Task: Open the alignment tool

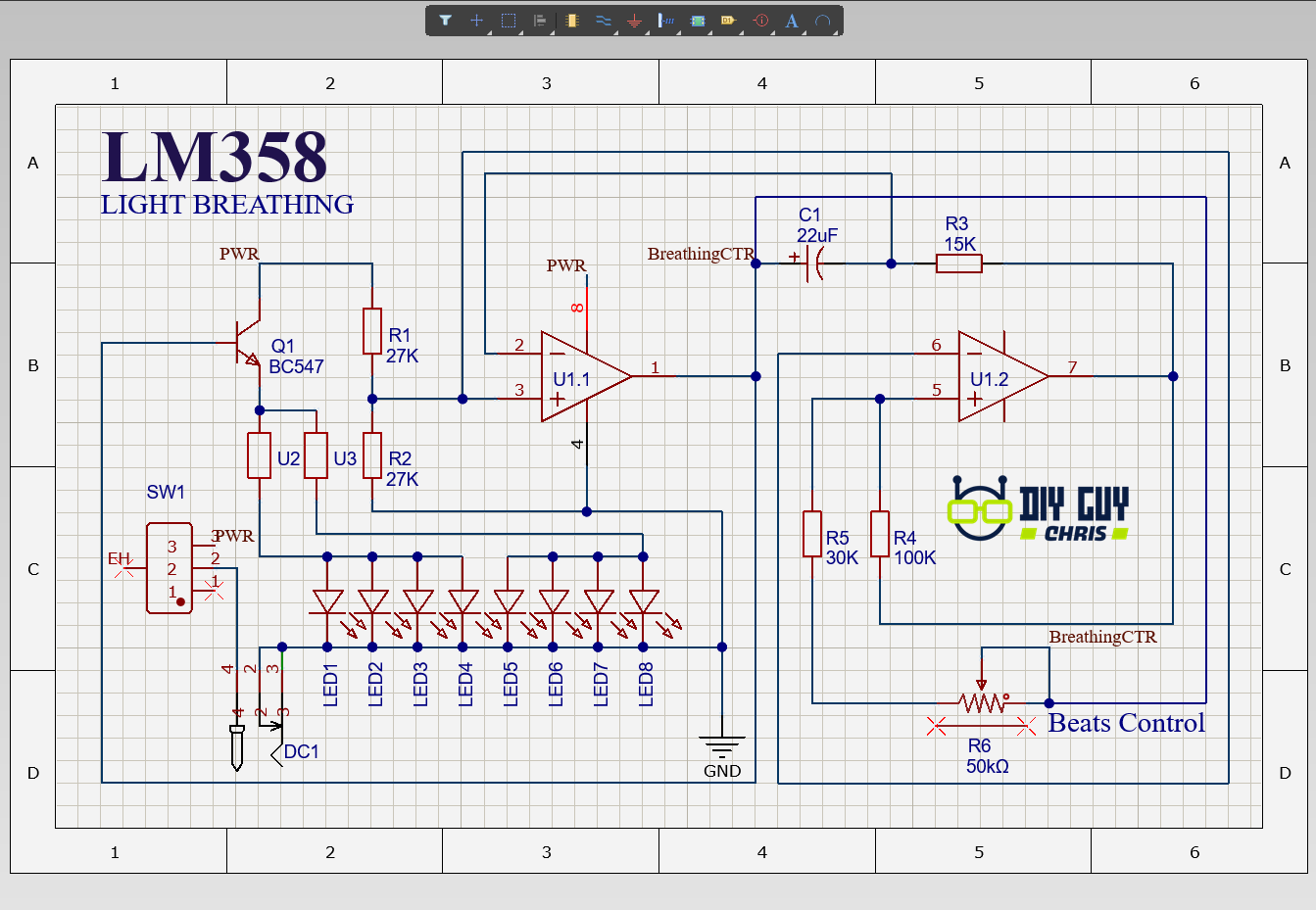Action: point(540,20)
